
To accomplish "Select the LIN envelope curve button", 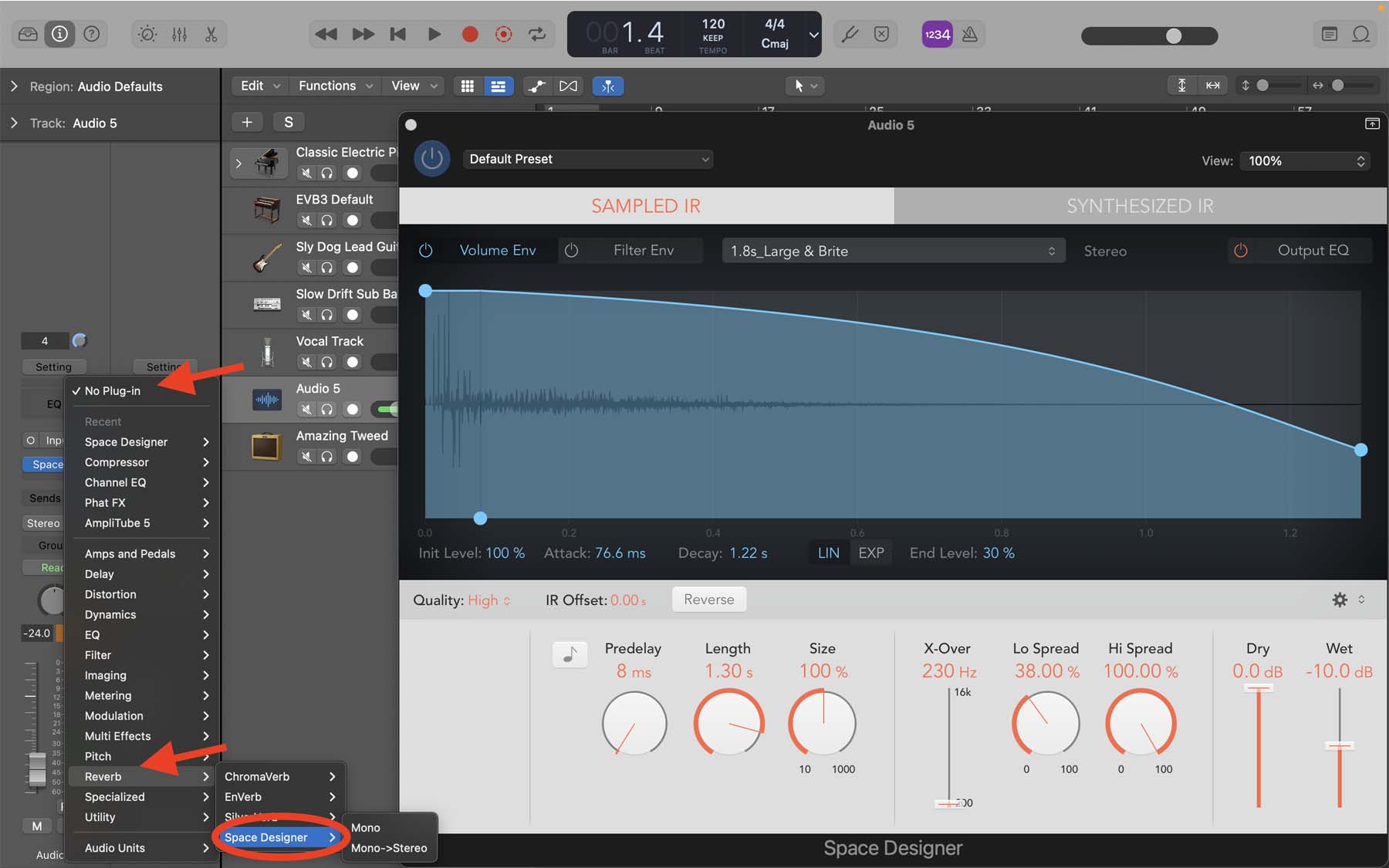I will (x=829, y=552).
